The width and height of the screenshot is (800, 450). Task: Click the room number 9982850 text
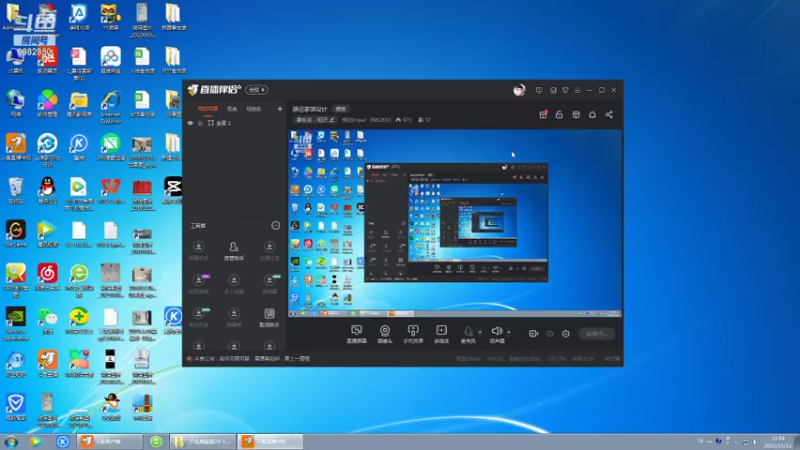[x=380, y=120]
